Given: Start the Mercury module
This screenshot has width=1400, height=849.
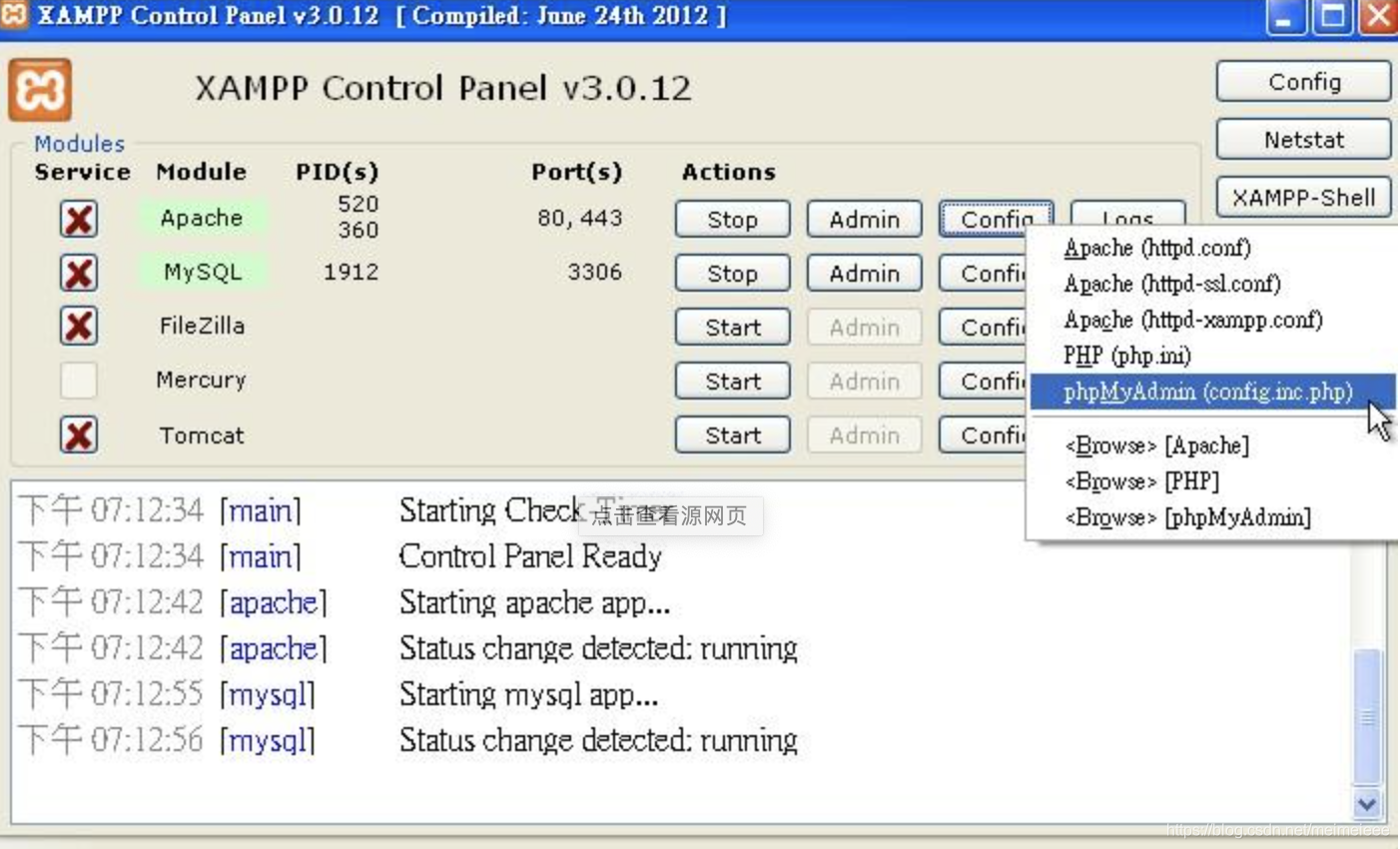Looking at the screenshot, I should 732,382.
